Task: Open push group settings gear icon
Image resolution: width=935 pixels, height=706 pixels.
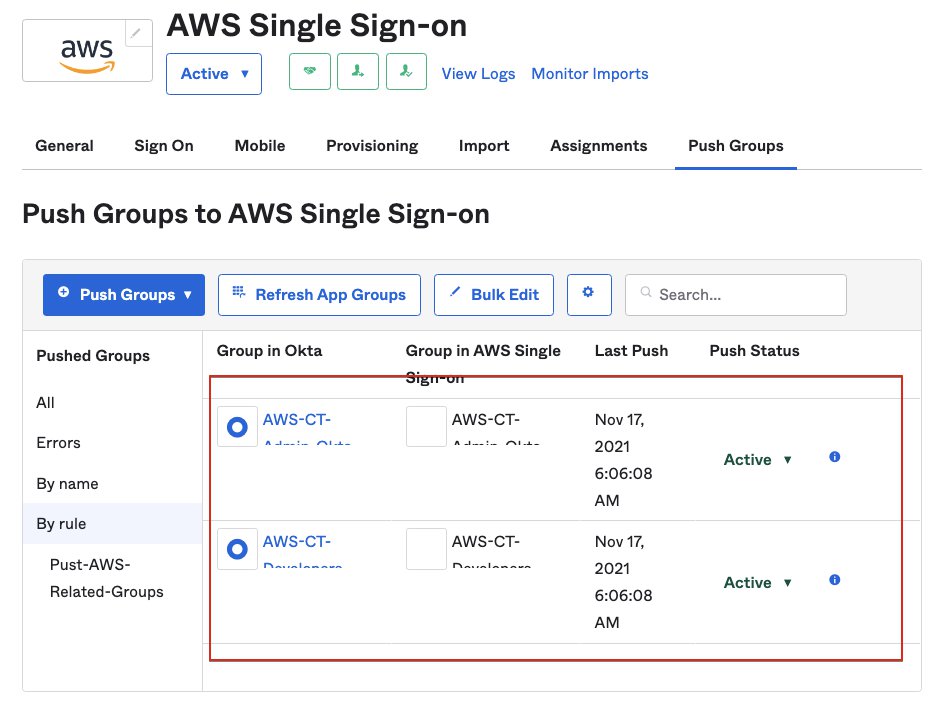Action: 589,295
